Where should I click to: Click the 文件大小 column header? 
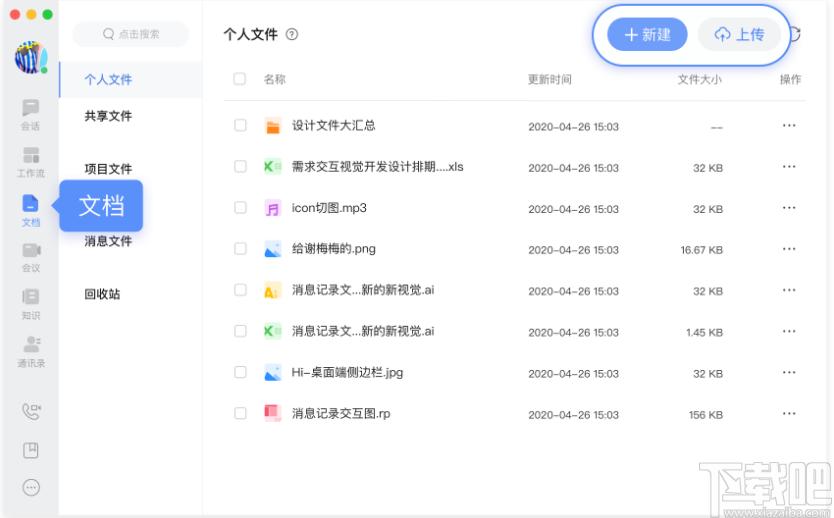(699, 80)
